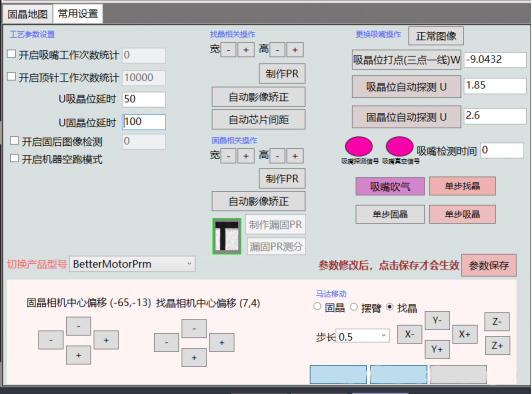Screen dimensions: 532x394
Task: Click 找晶相机 offset left minus button
Action: [x=167, y=342]
